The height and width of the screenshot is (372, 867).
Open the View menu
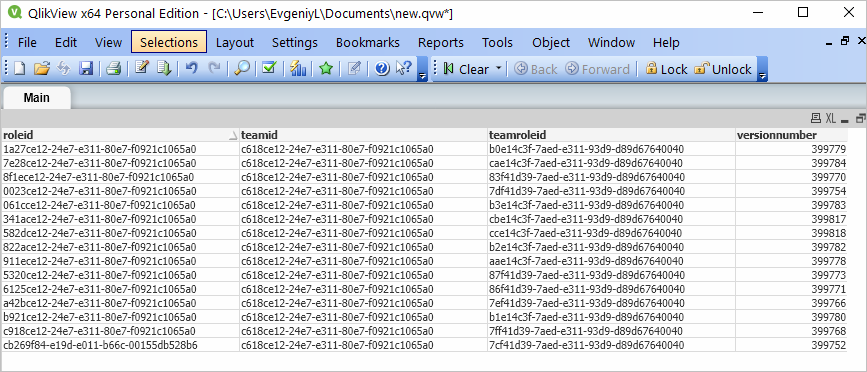[x=108, y=43]
